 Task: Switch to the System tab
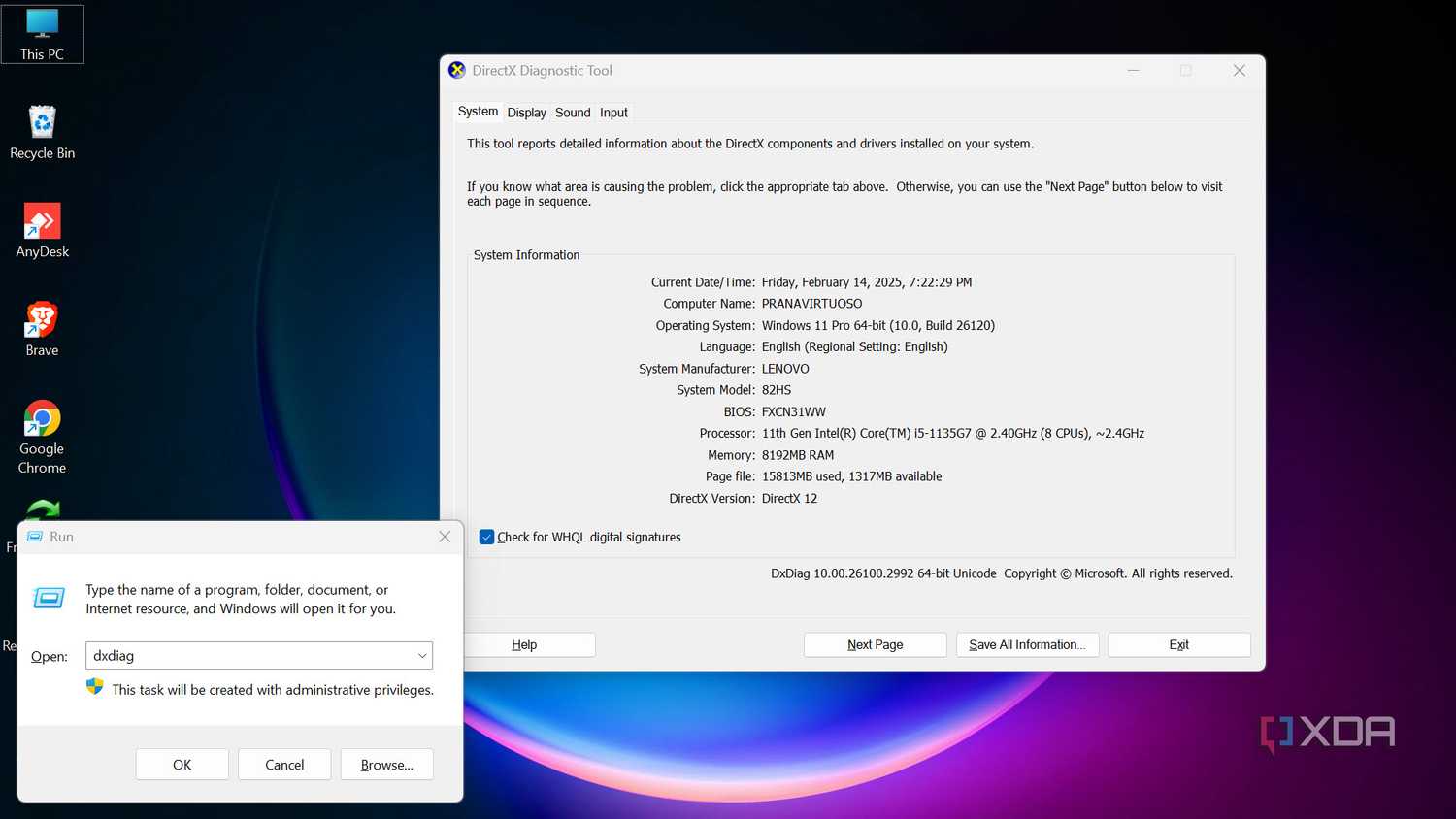[478, 112]
